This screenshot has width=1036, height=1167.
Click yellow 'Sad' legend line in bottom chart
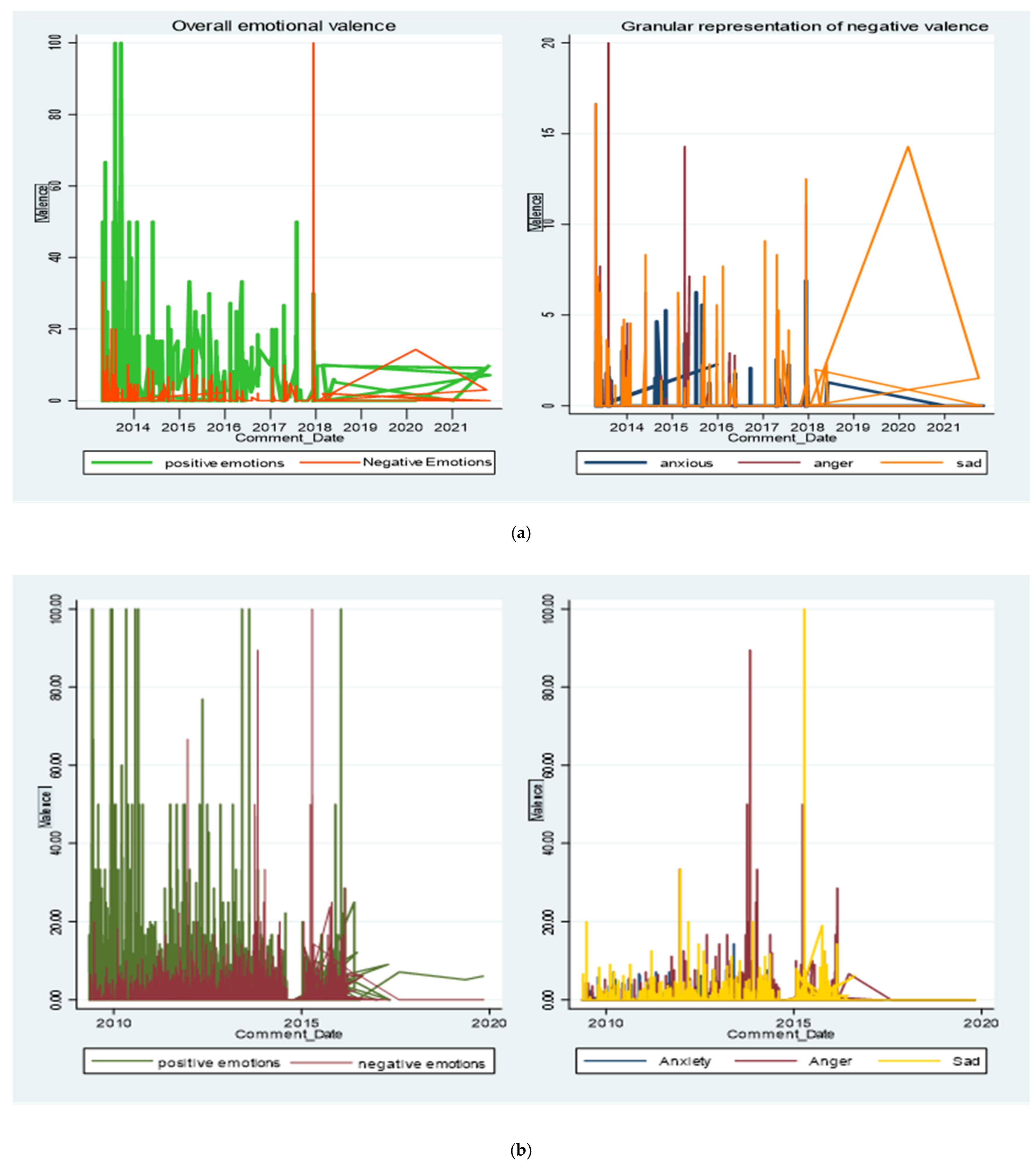click(x=909, y=1061)
